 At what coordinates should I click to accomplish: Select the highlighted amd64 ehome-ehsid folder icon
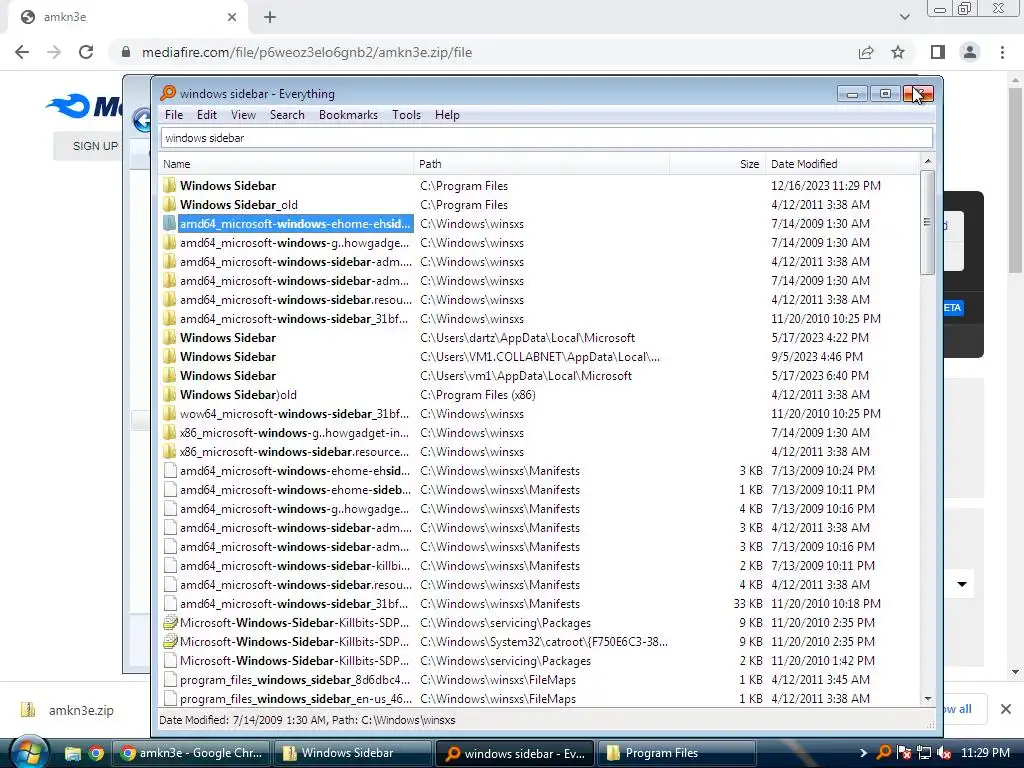tap(170, 224)
